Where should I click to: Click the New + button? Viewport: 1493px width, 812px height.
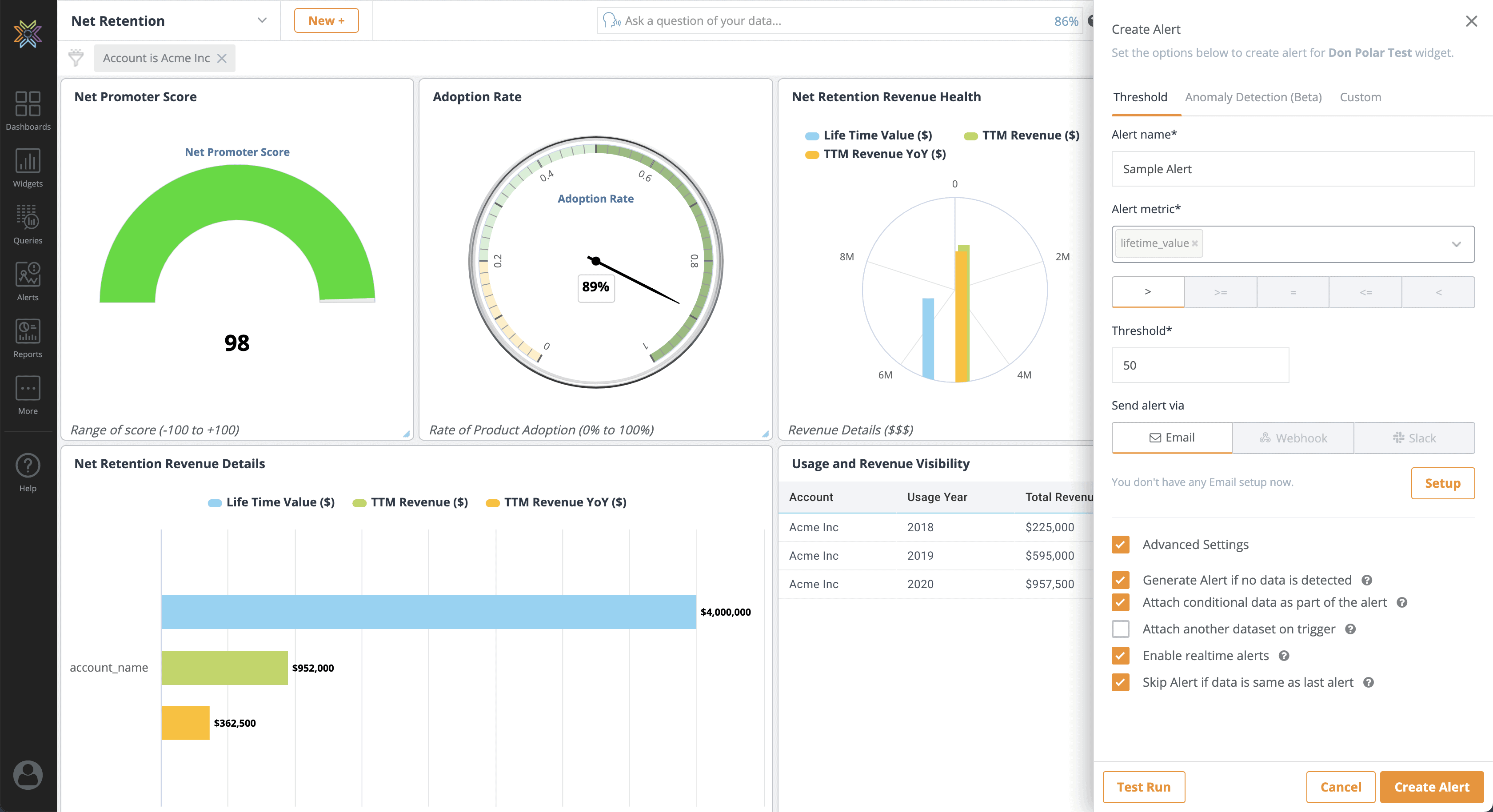(x=326, y=20)
